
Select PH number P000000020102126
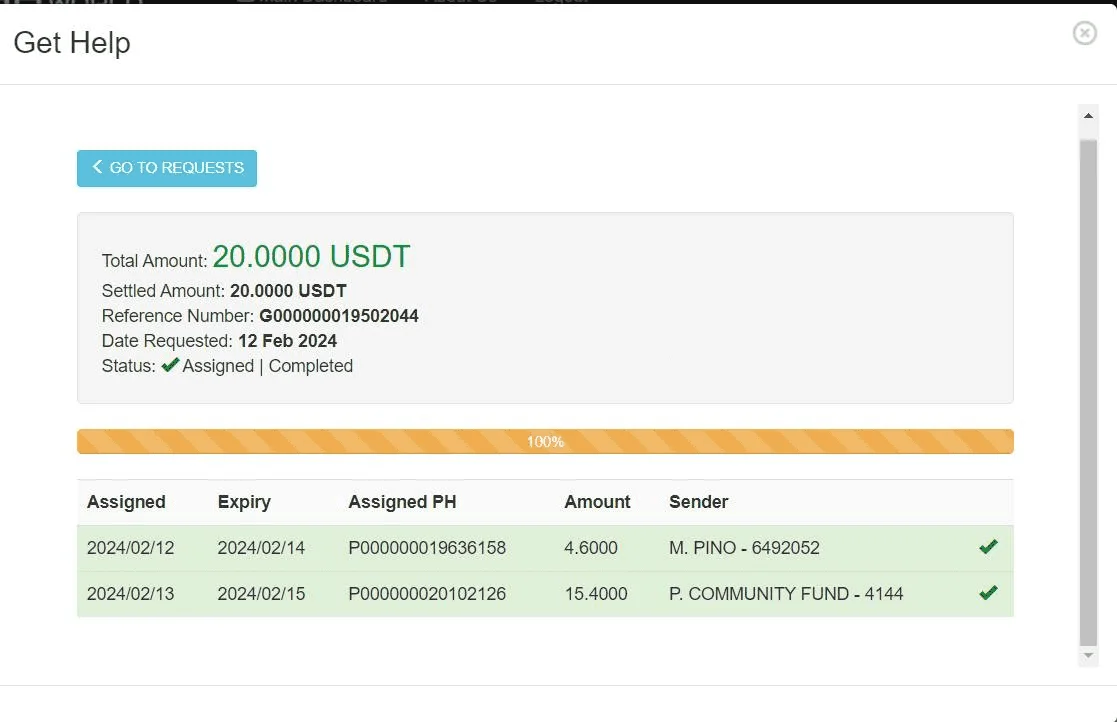[427, 594]
